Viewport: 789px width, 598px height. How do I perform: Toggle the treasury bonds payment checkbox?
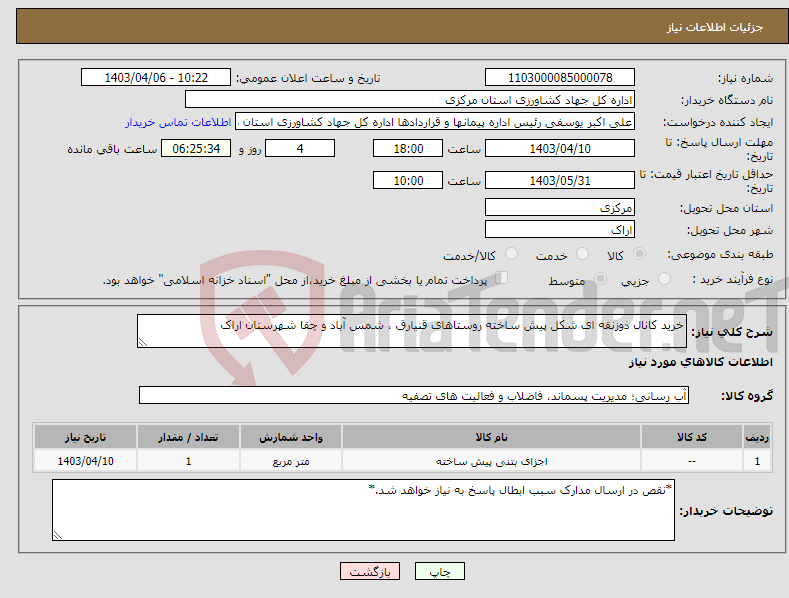(x=502, y=278)
